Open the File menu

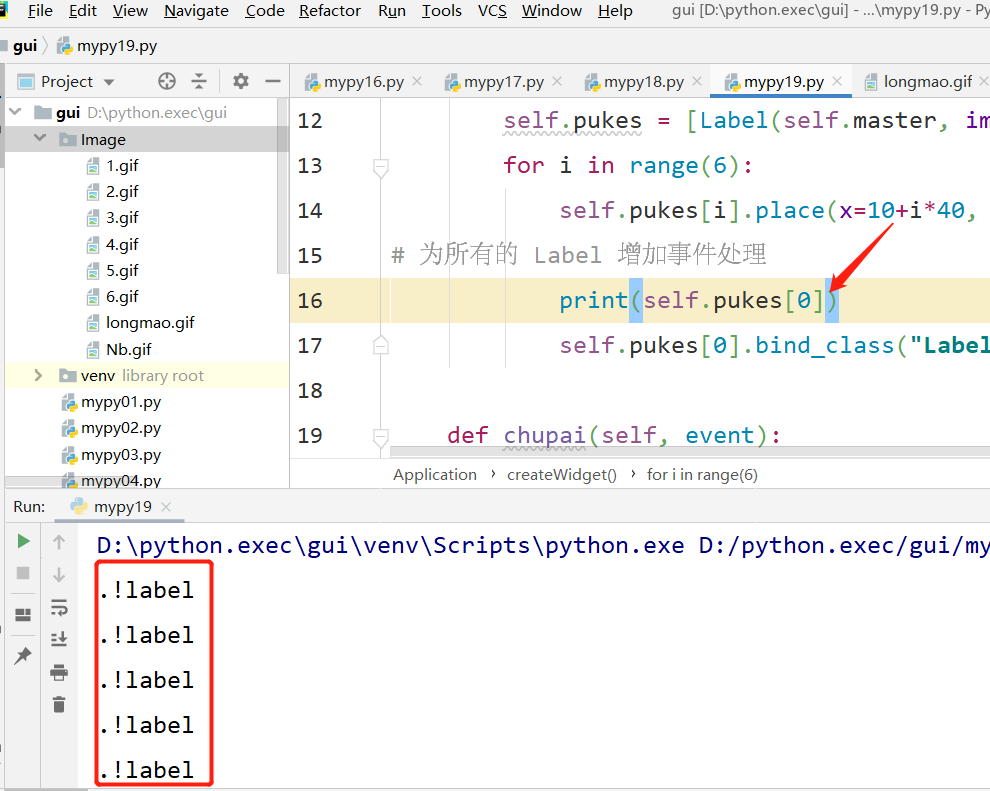(40, 11)
